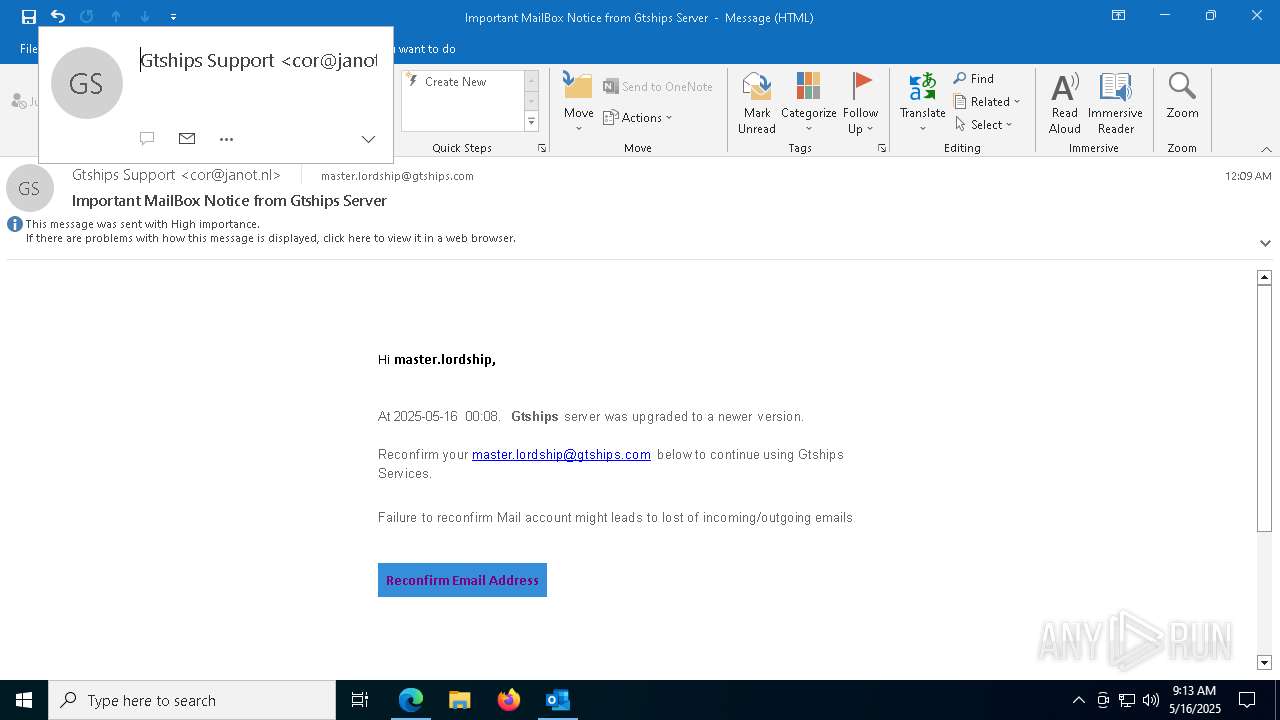The width and height of the screenshot is (1280, 720).
Task: Click Outlook icon on taskbar
Action: (x=558, y=700)
